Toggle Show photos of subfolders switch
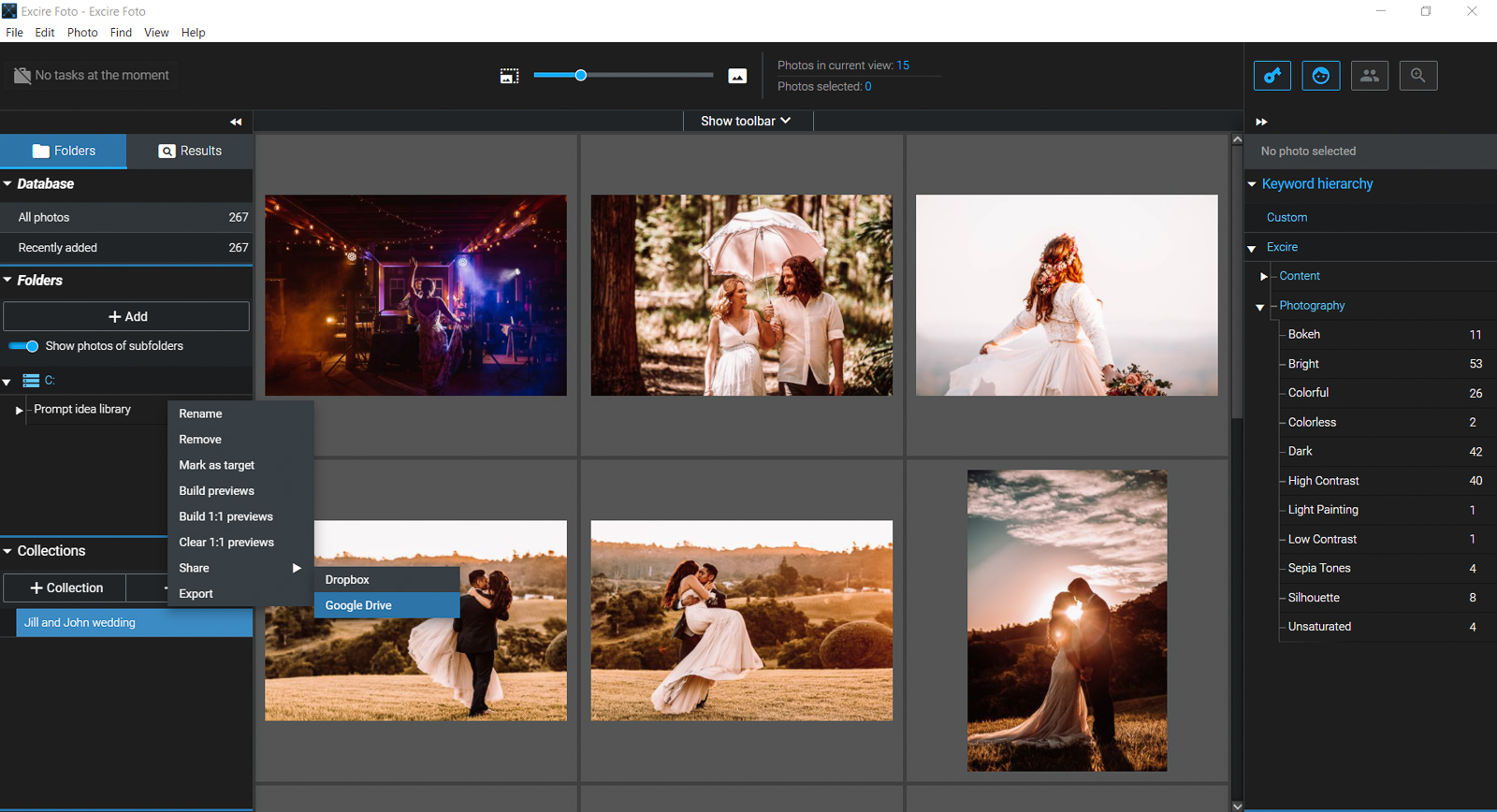 point(24,346)
